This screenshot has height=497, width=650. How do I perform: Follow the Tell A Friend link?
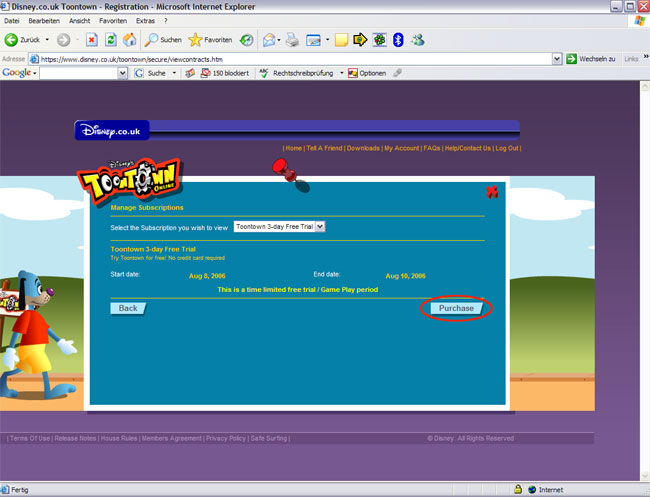(x=324, y=148)
